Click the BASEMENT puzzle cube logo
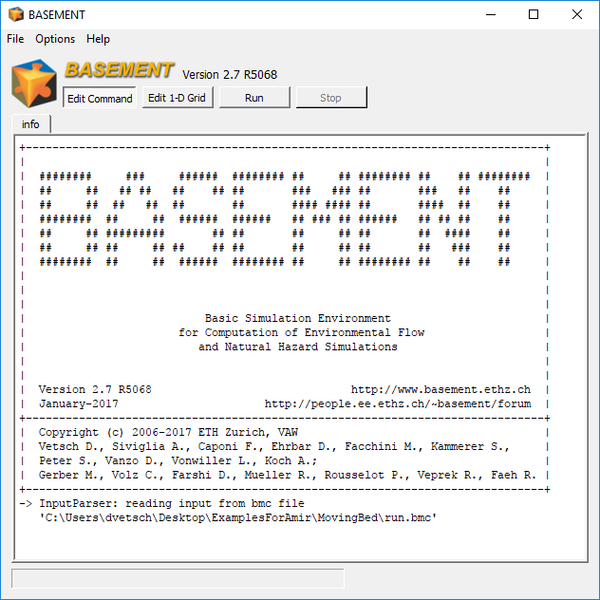 [33, 82]
